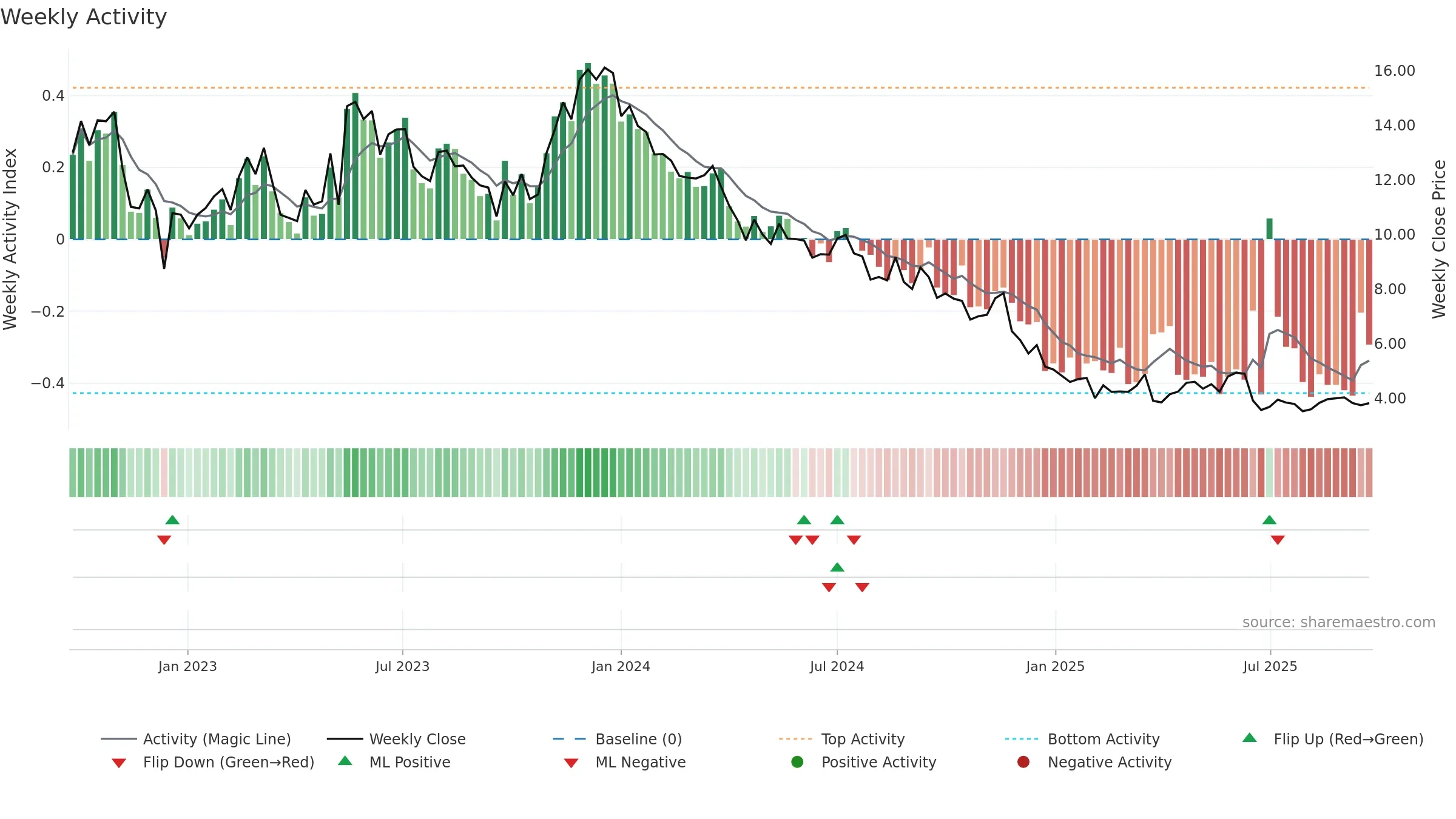The width and height of the screenshot is (1456, 819).
Task: Click the lone green bar near Jul 2025
Action: click(x=1269, y=229)
